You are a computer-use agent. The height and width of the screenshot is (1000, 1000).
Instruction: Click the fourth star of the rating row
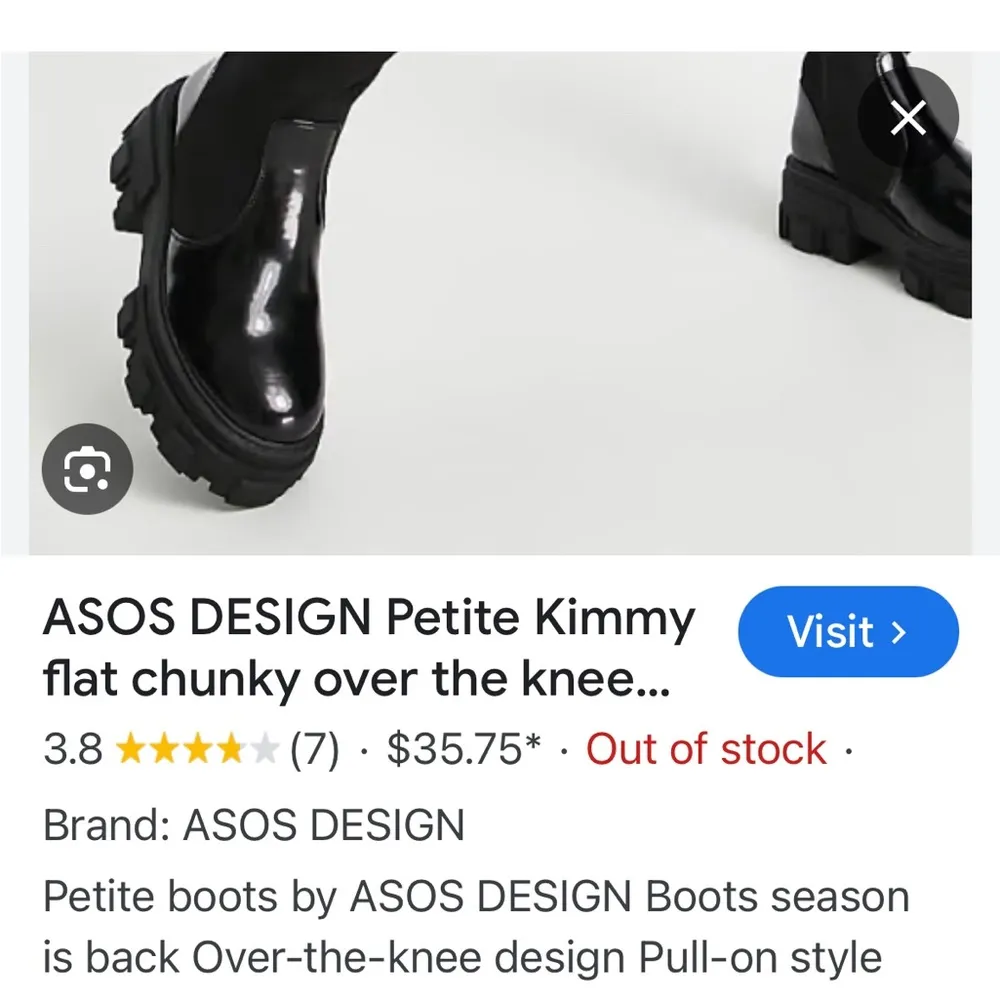tap(231, 749)
